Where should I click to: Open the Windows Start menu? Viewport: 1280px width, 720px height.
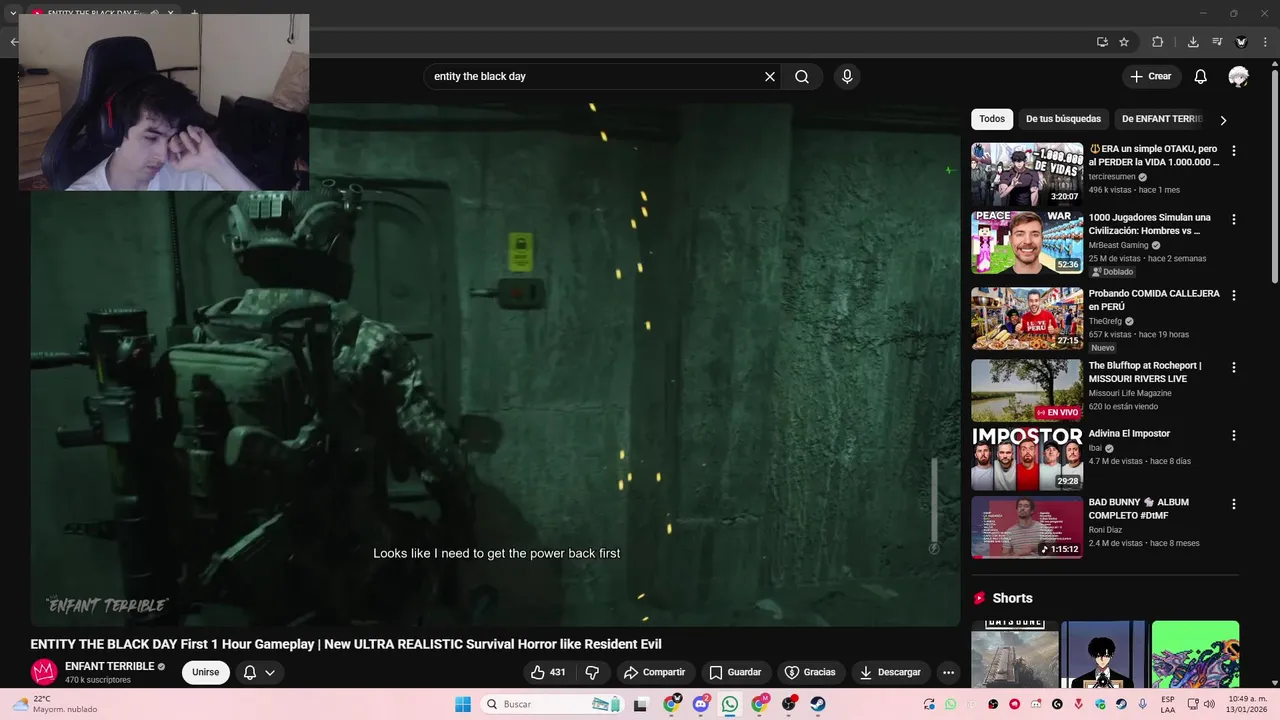[x=463, y=704]
